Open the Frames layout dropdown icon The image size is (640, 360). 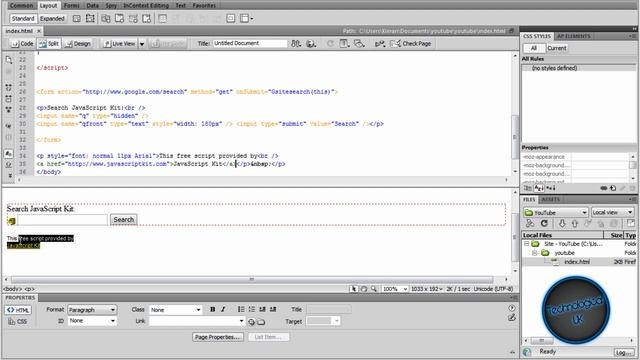(x=246, y=18)
